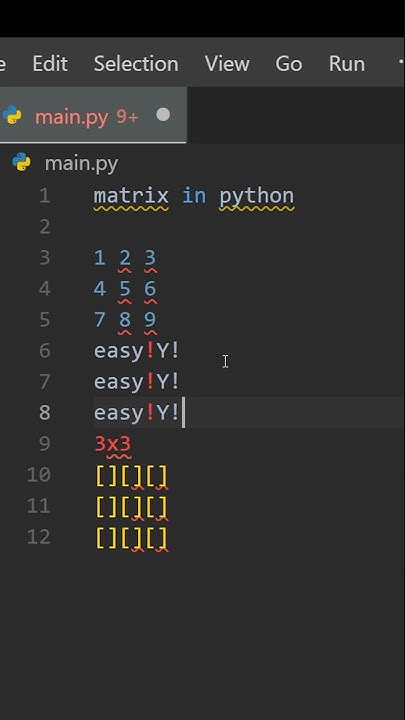Click the word 'python' on line 1
Viewport: 405px width, 720px height.
tap(257, 197)
